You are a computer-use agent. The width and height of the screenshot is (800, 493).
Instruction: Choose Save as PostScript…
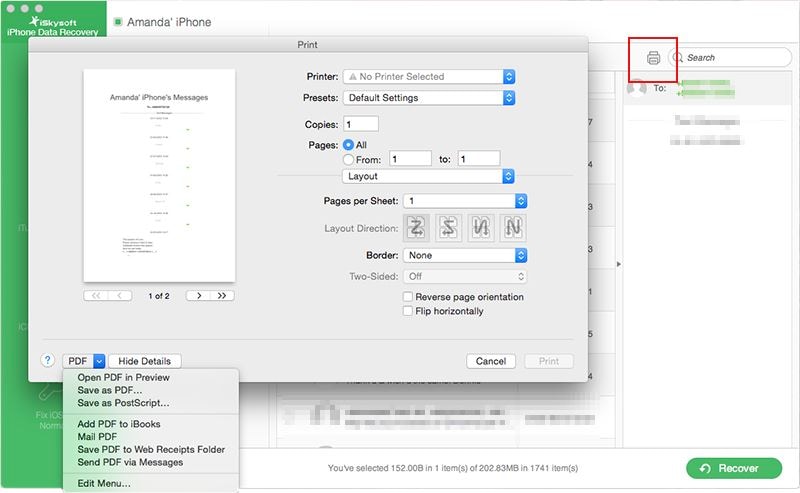[x=123, y=403]
